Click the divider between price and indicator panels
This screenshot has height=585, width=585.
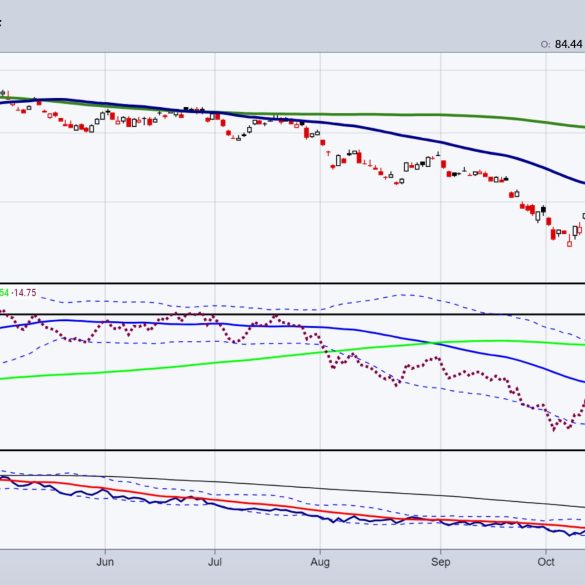[292, 284]
